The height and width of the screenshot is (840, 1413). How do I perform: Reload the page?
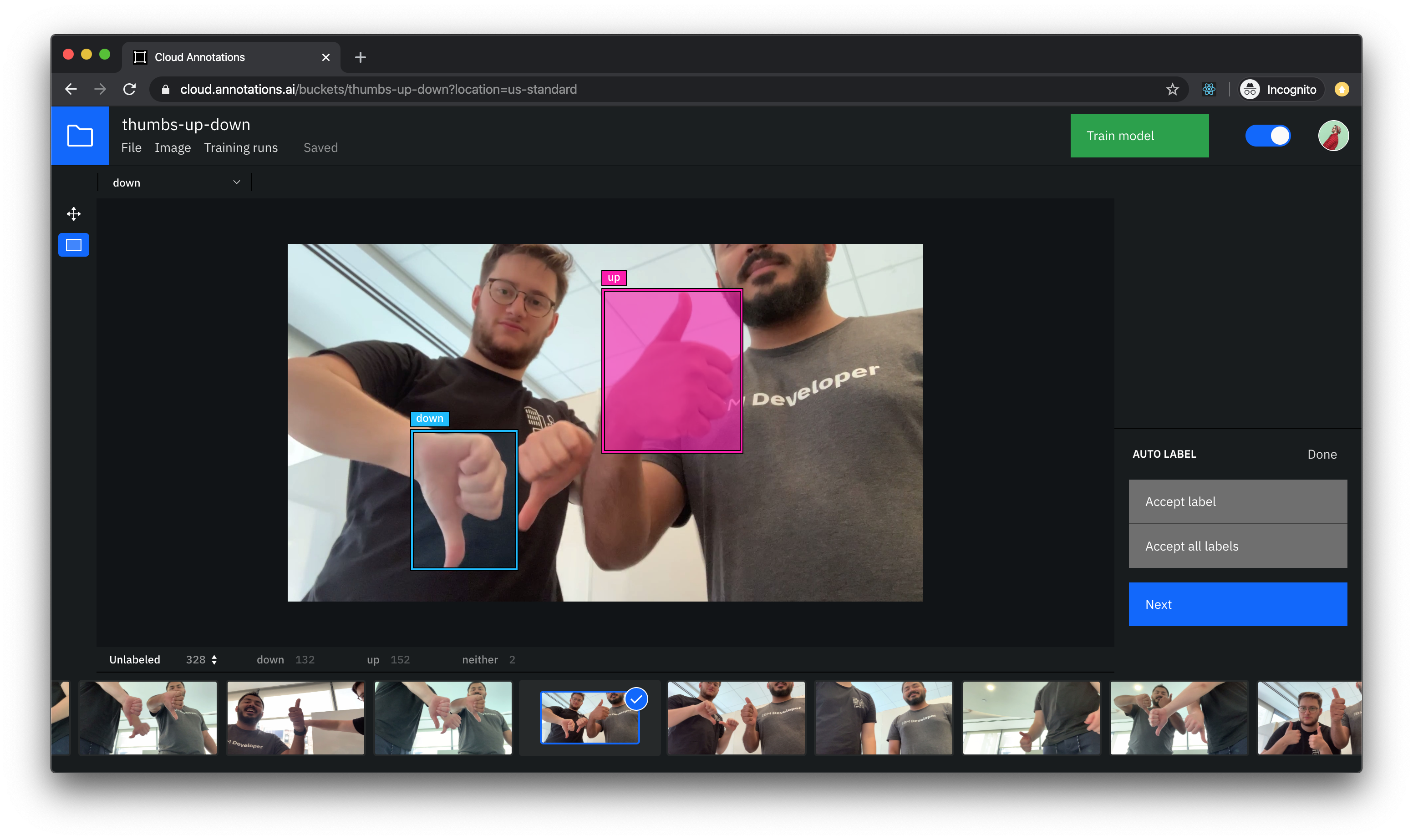(130, 90)
